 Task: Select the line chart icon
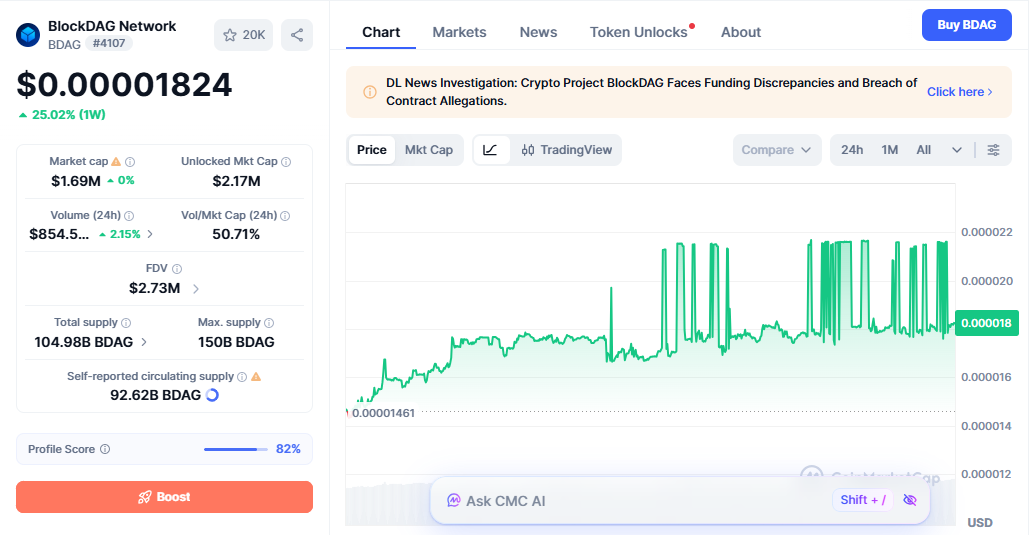coord(490,150)
